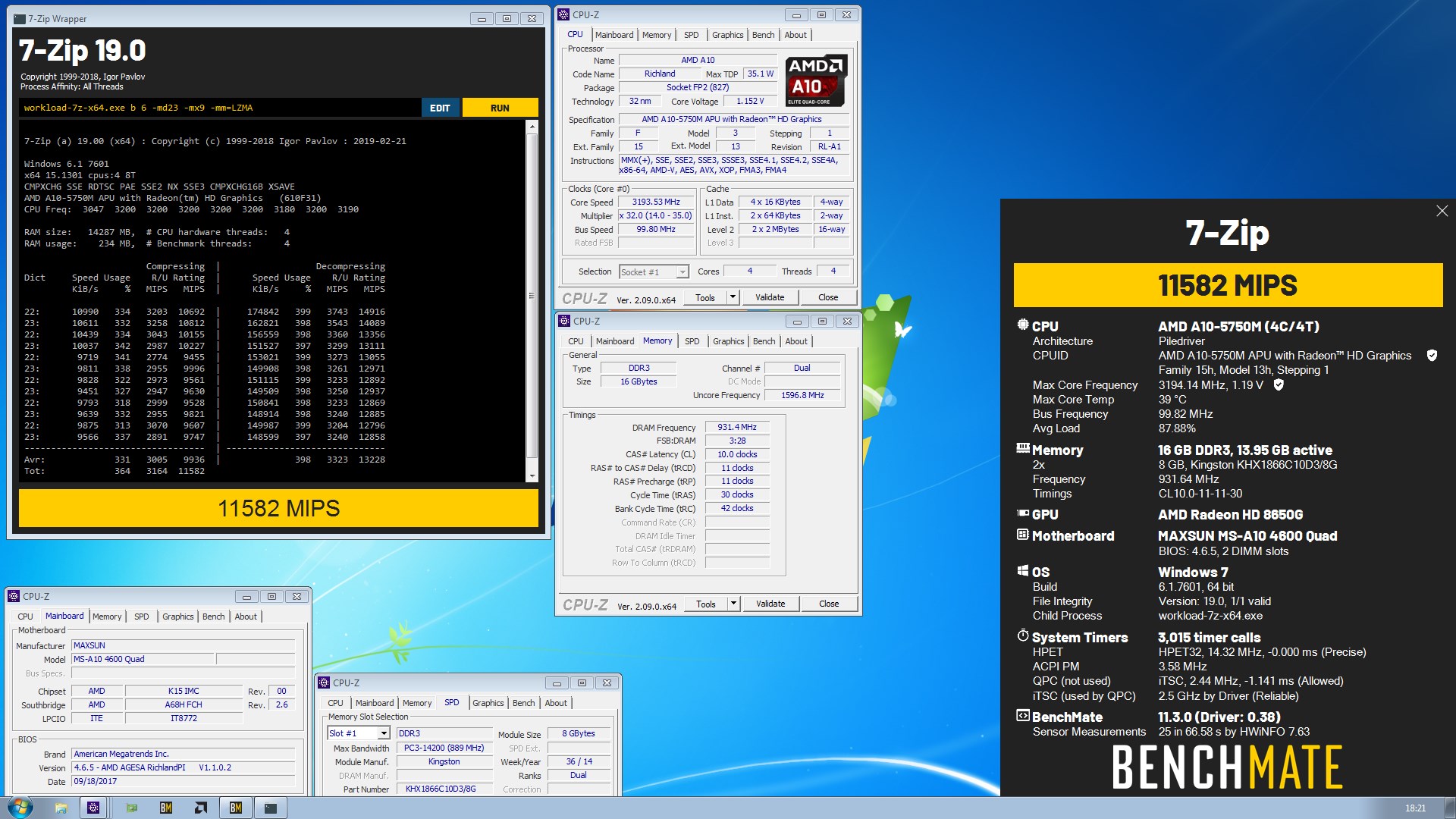Screen dimensions: 1456x819
Task: Select Mainboard tab in CPU-Z CPU window
Action: point(614,35)
